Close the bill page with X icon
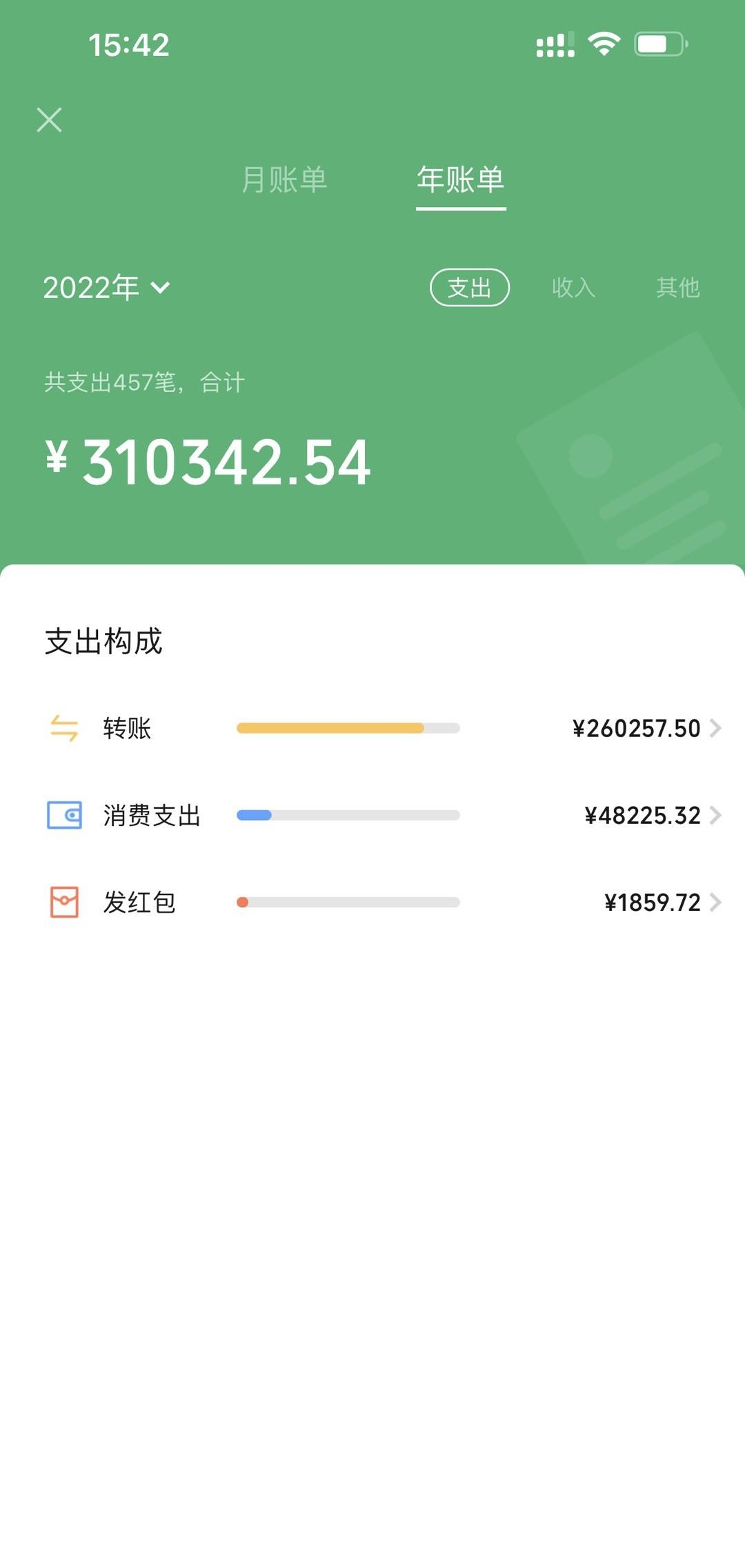Screen dimensions: 745x1568 [x=49, y=119]
